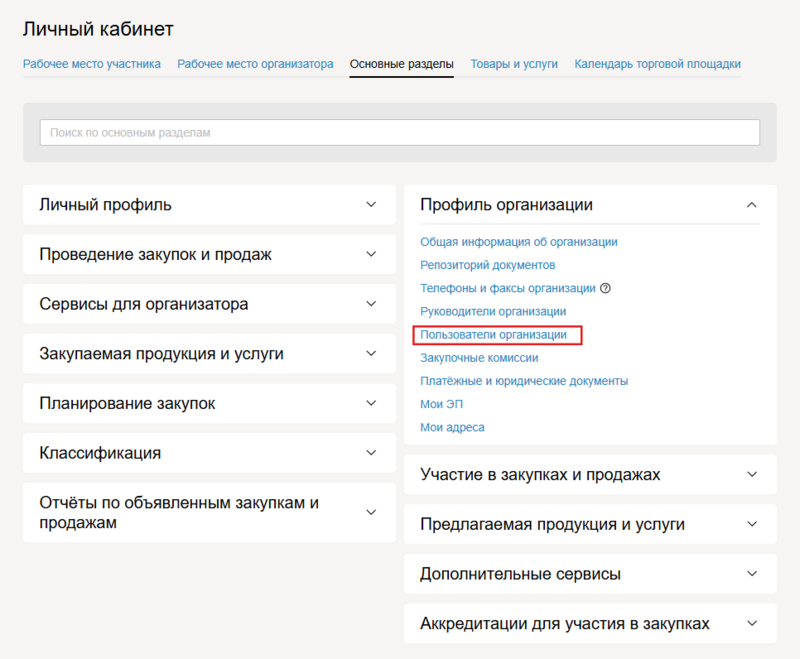
Task: Switch to Рабочее место участника tab
Action: pos(92,64)
